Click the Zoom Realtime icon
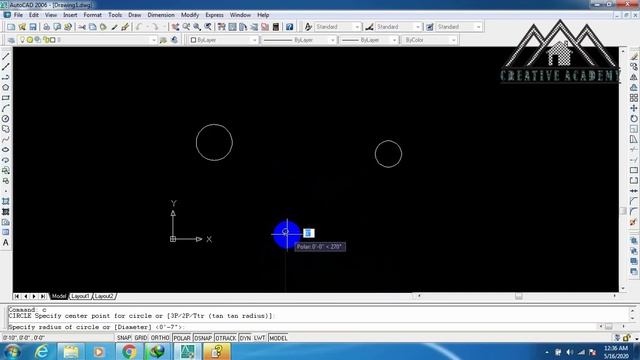The height and width of the screenshot is (360, 640). (186, 27)
